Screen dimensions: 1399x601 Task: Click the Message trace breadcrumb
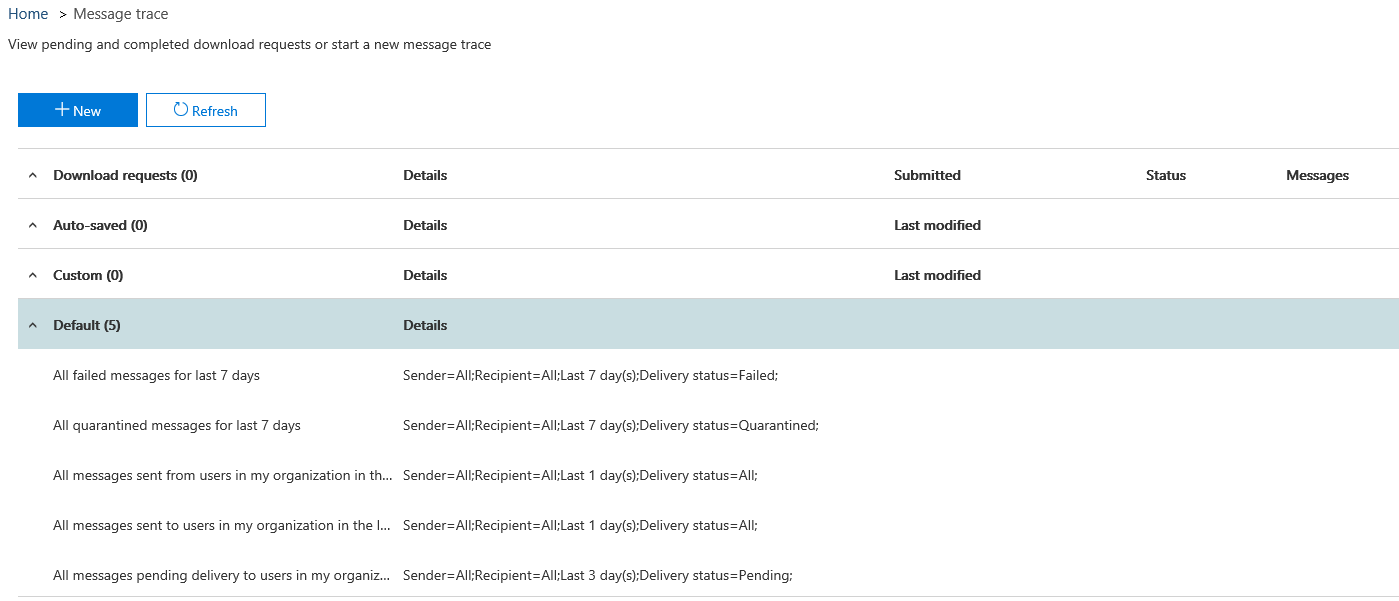click(x=121, y=14)
